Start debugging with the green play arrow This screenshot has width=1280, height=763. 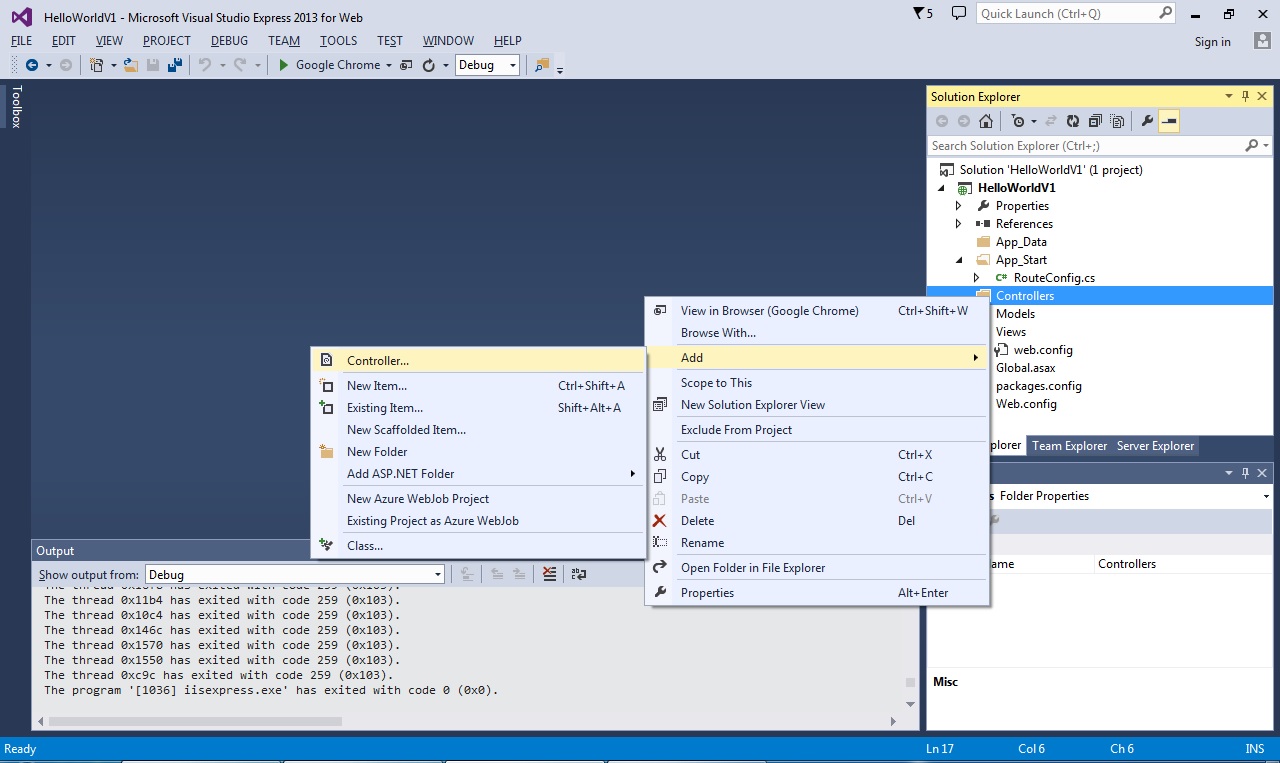coord(284,65)
